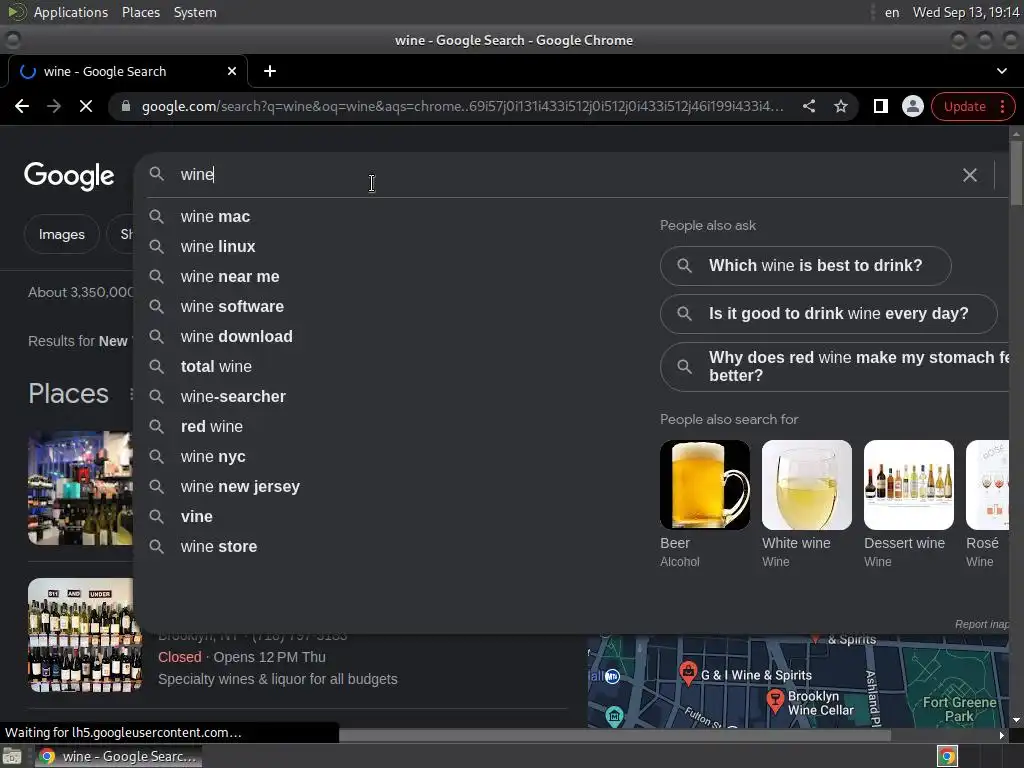Click the Update button in Chrome
The height and width of the screenshot is (768, 1024).
coord(965,106)
